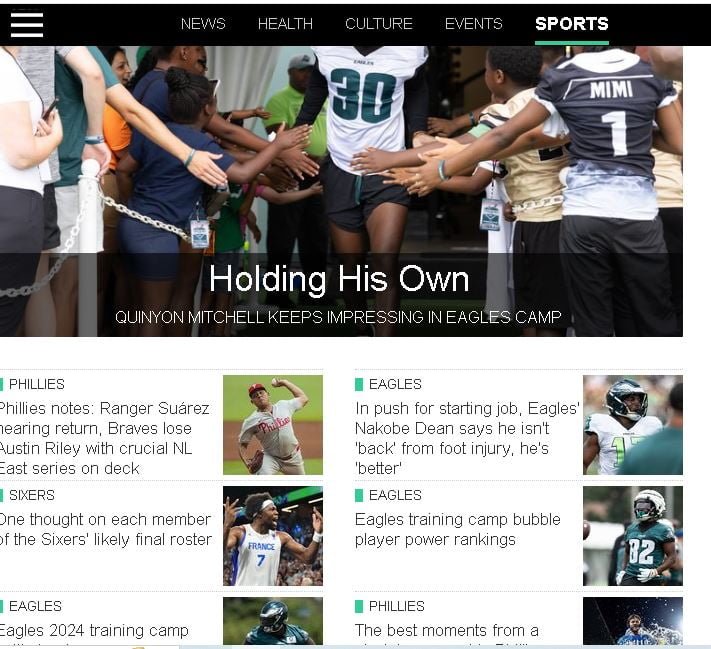
Task: Open the HEALTH section
Action: click(x=285, y=24)
